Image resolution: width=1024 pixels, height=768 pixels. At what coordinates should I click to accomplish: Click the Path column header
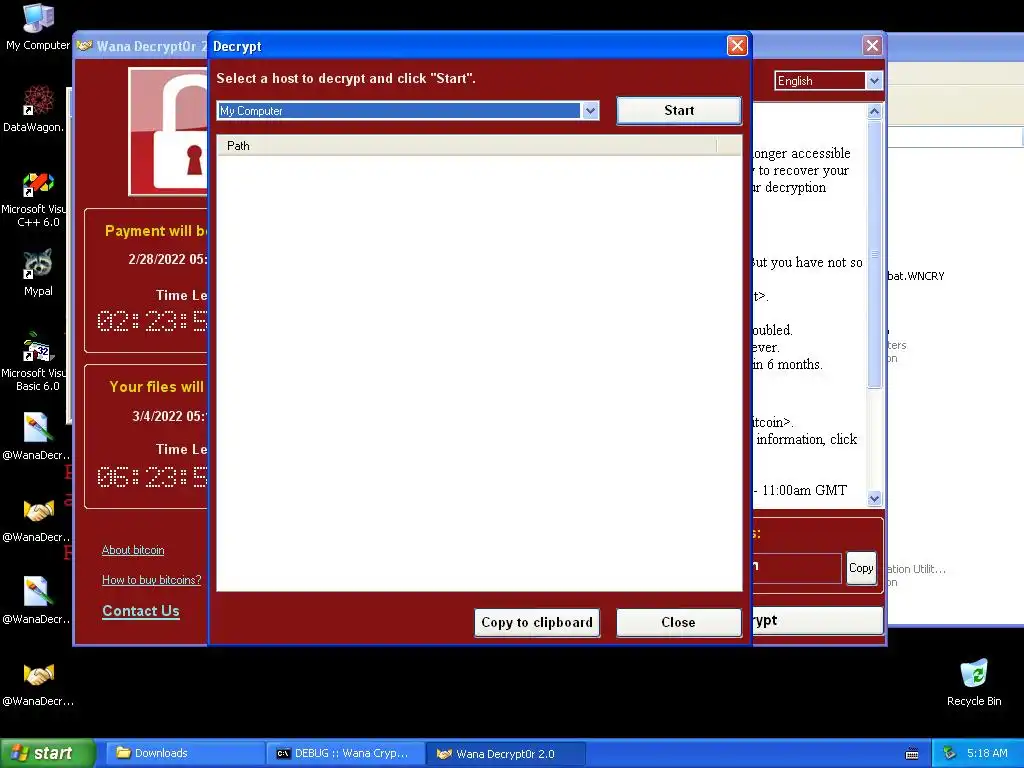pyautogui.click(x=466, y=146)
